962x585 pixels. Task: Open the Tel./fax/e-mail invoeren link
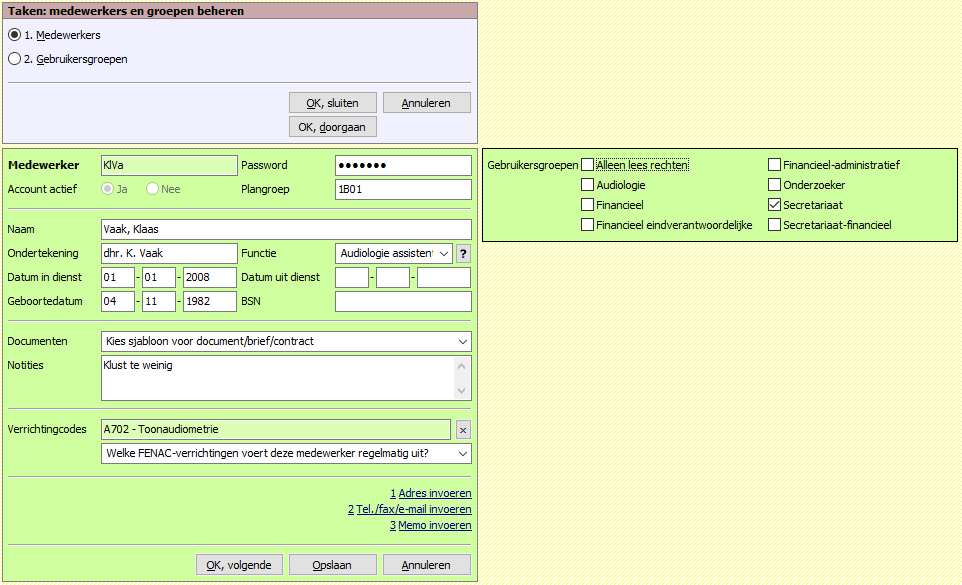(414, 510)
